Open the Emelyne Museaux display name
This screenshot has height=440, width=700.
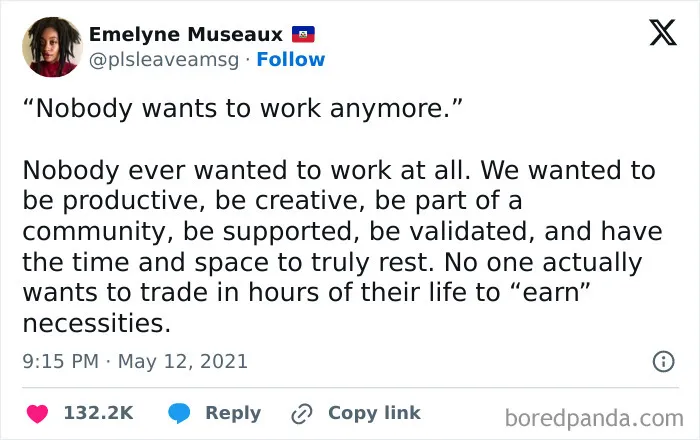(x=186, y=34)
